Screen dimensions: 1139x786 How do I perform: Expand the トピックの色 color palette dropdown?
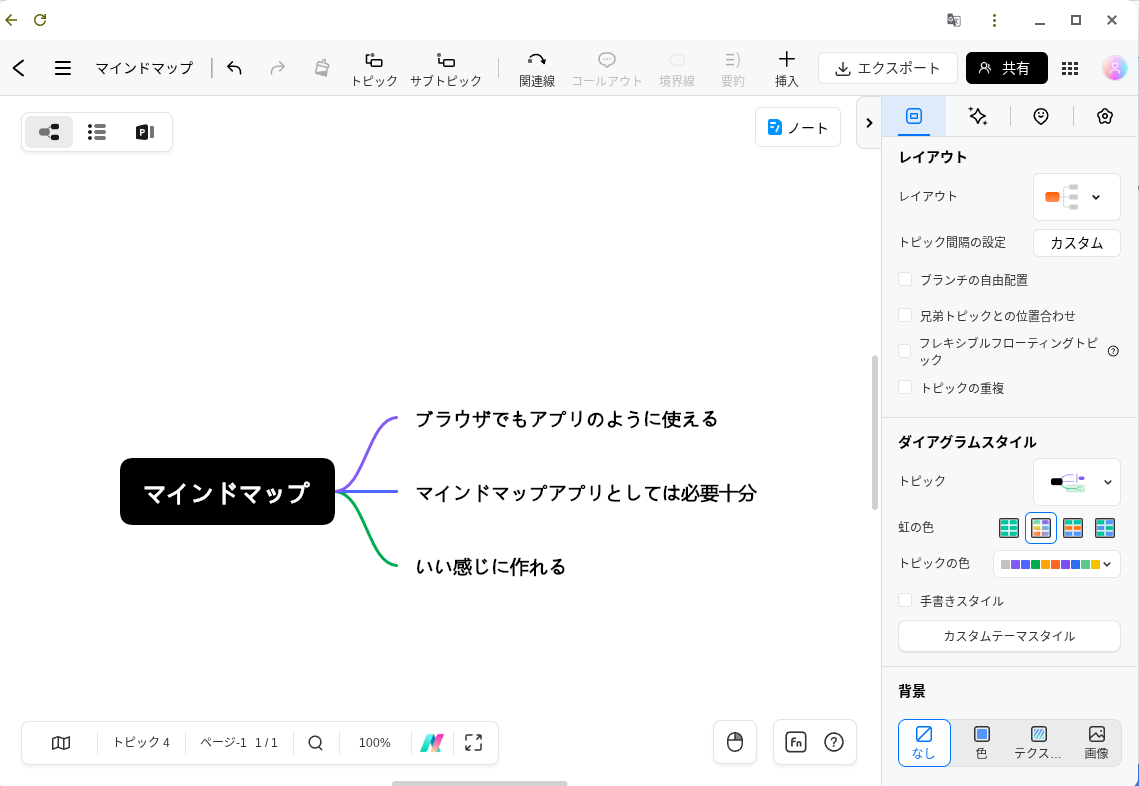(x=1056, y=564)
